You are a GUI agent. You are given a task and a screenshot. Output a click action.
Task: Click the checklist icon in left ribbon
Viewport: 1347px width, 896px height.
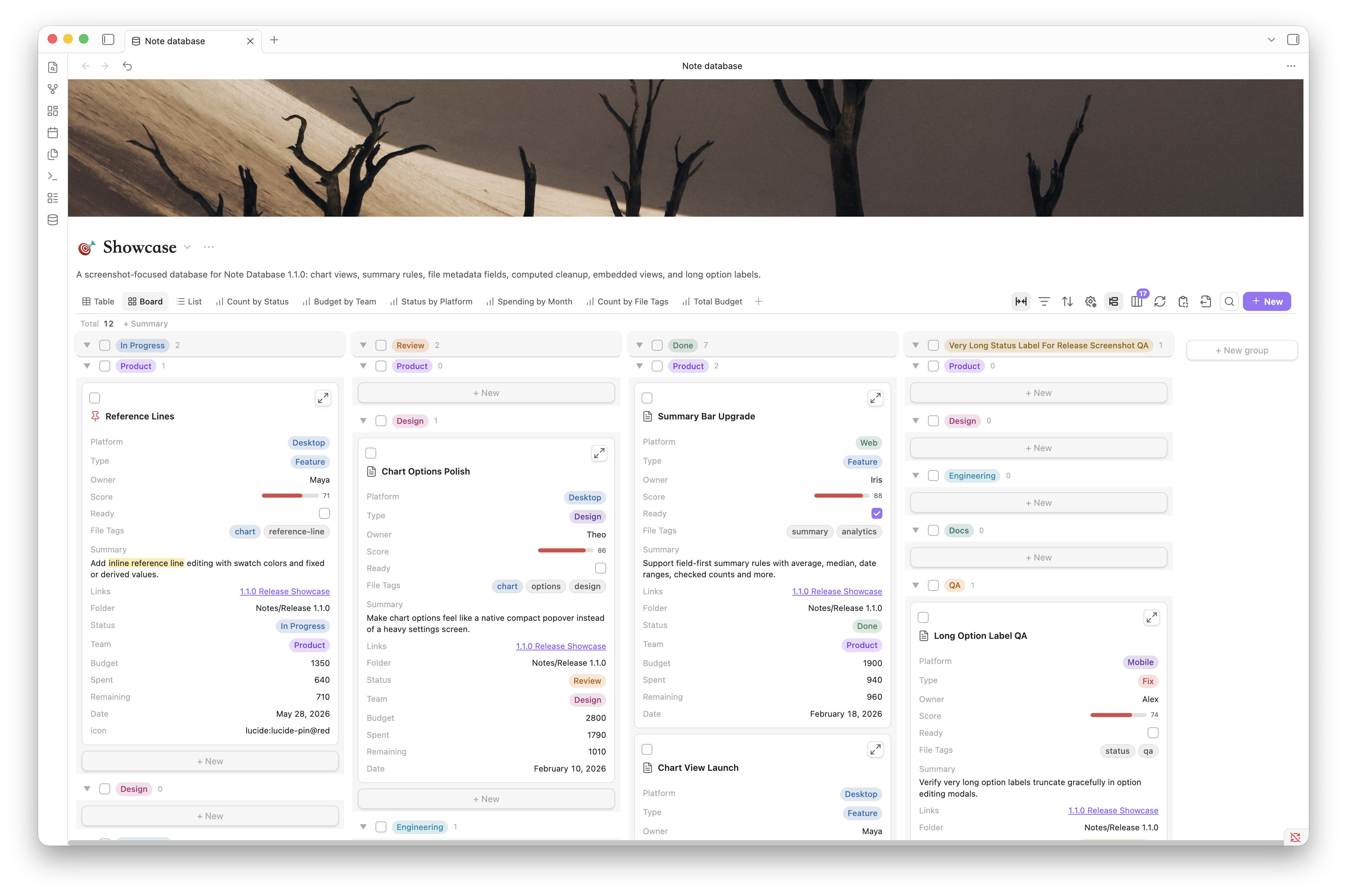[x=53, y=198]
